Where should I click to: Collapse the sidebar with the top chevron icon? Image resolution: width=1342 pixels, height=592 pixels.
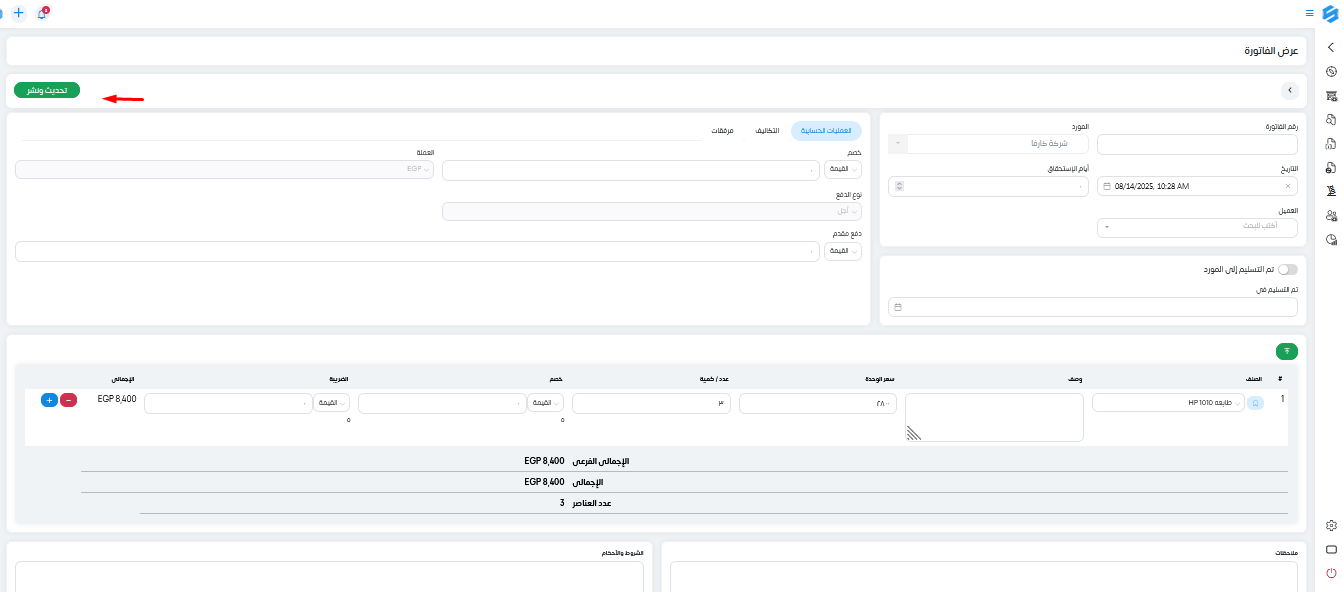point(1330,47)
